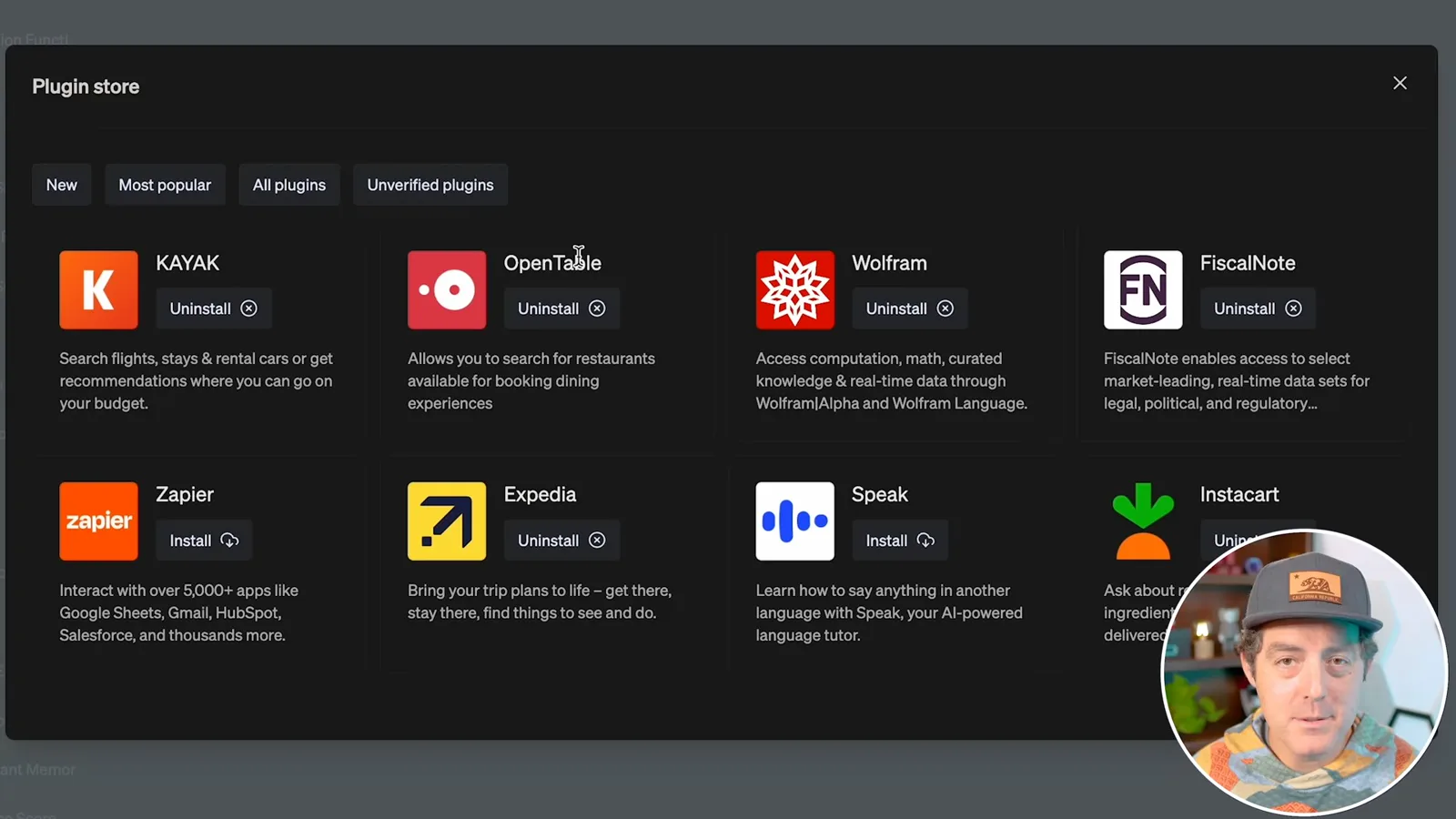1456x819 pixels.
Task: Click the presenter webcam bubble
Action: [1304, 672]
